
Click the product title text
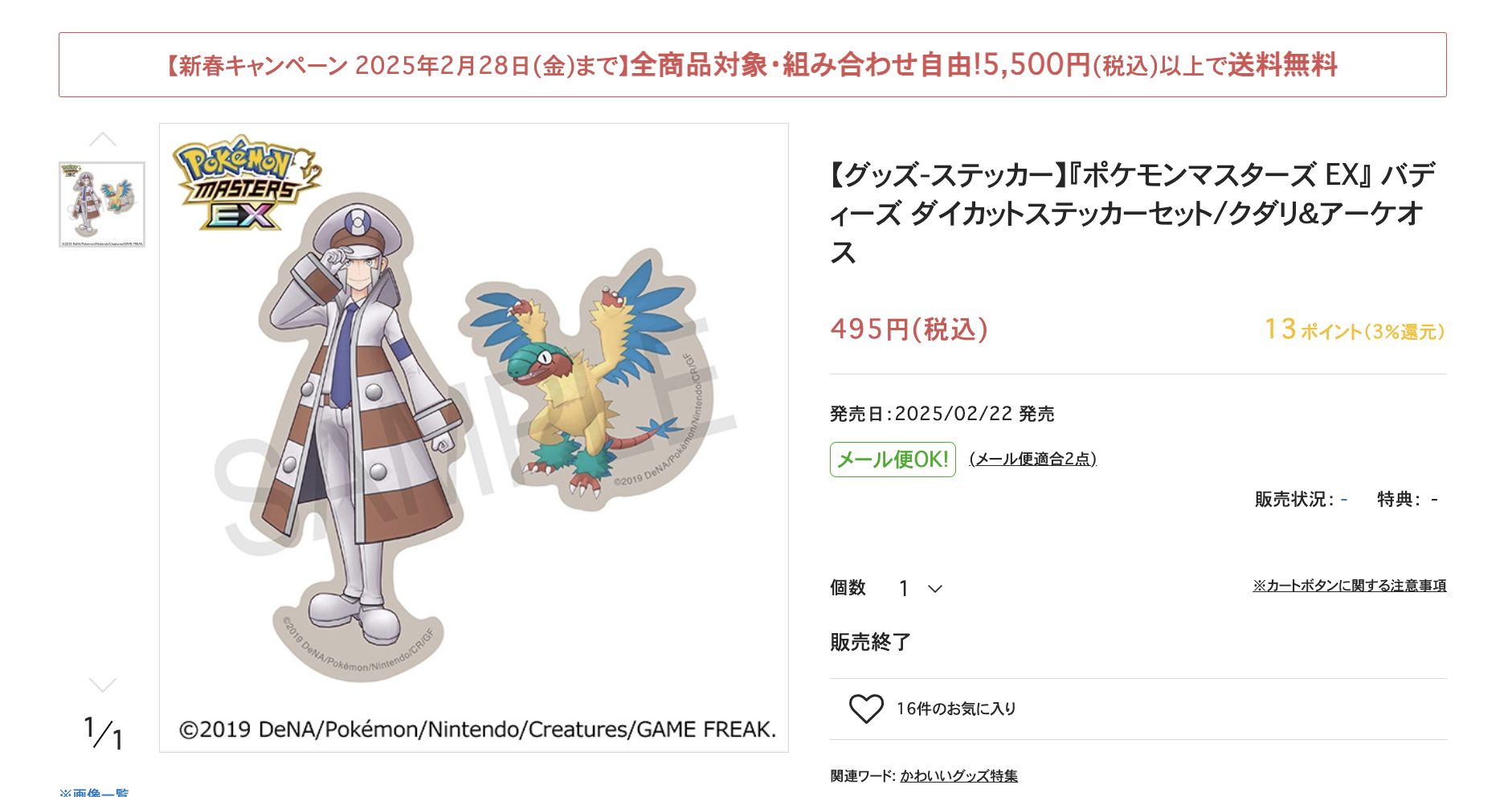point(1133,213)
